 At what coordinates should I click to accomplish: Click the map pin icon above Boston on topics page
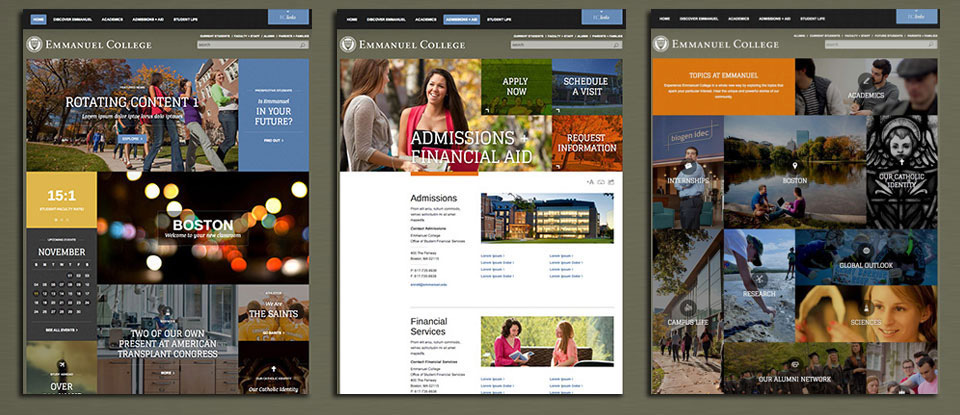tap(795, 166)
